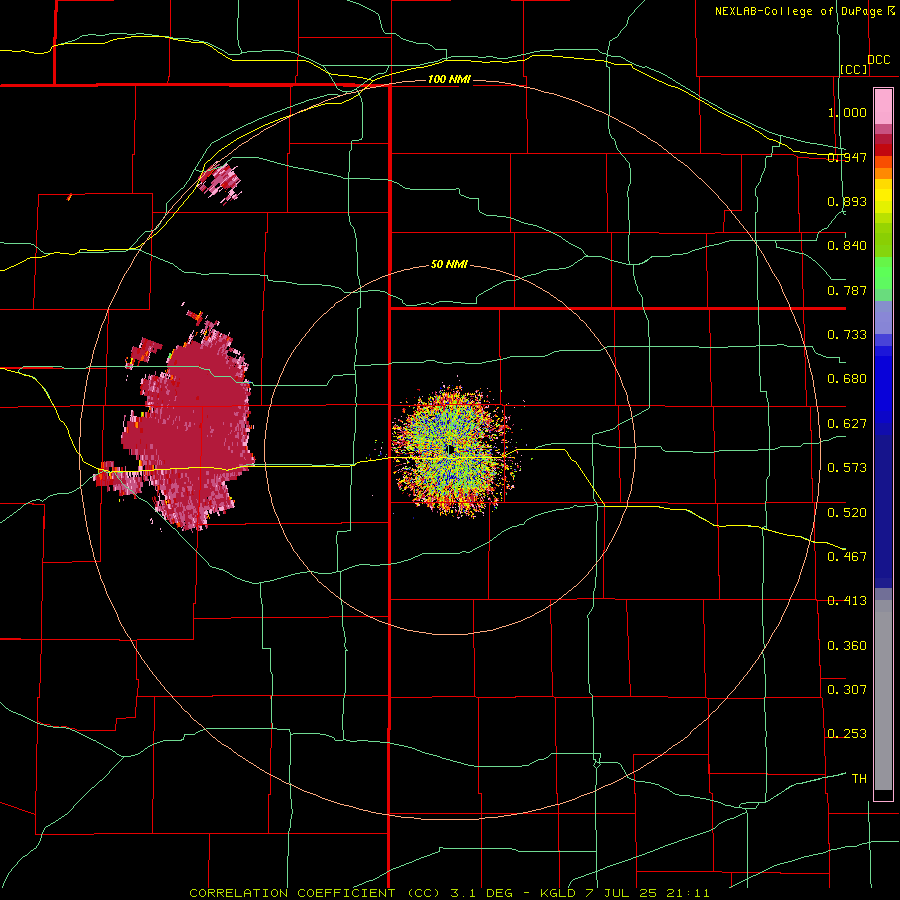The image size is (900, 900).
Task: Click the 21:11 timestamp text
Action: (688, 893)
